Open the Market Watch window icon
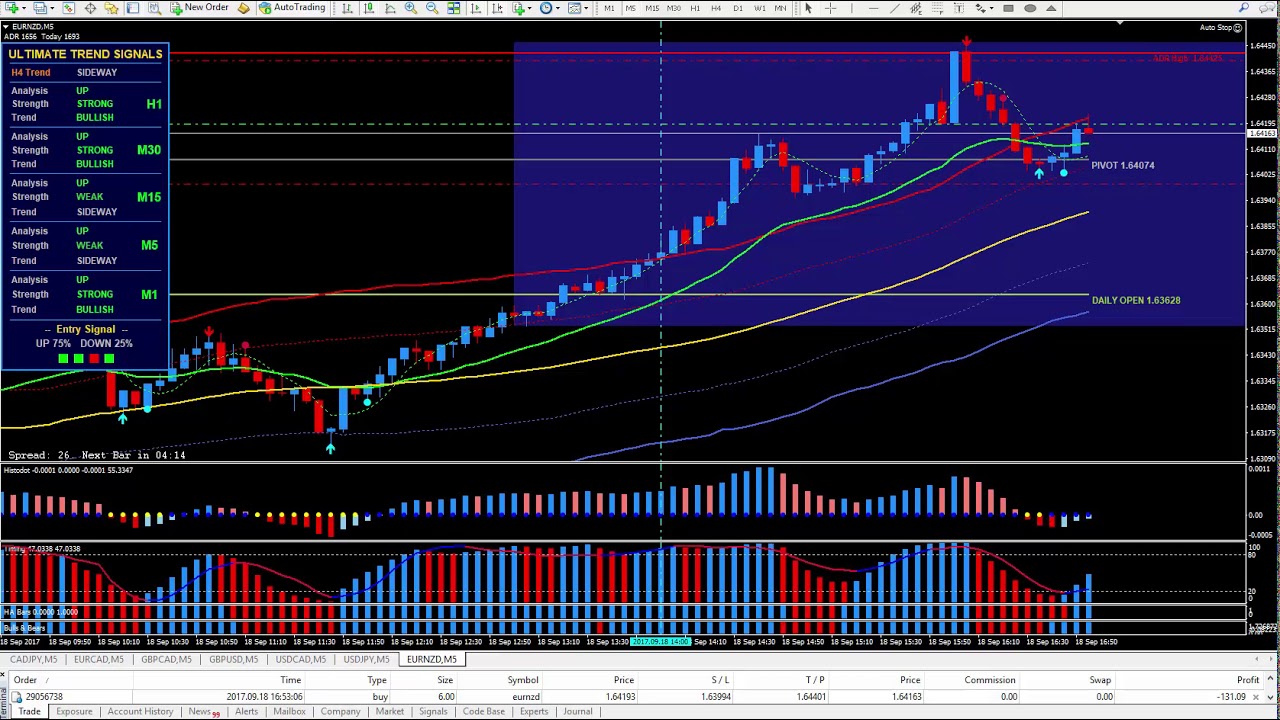 click(69, 8)
